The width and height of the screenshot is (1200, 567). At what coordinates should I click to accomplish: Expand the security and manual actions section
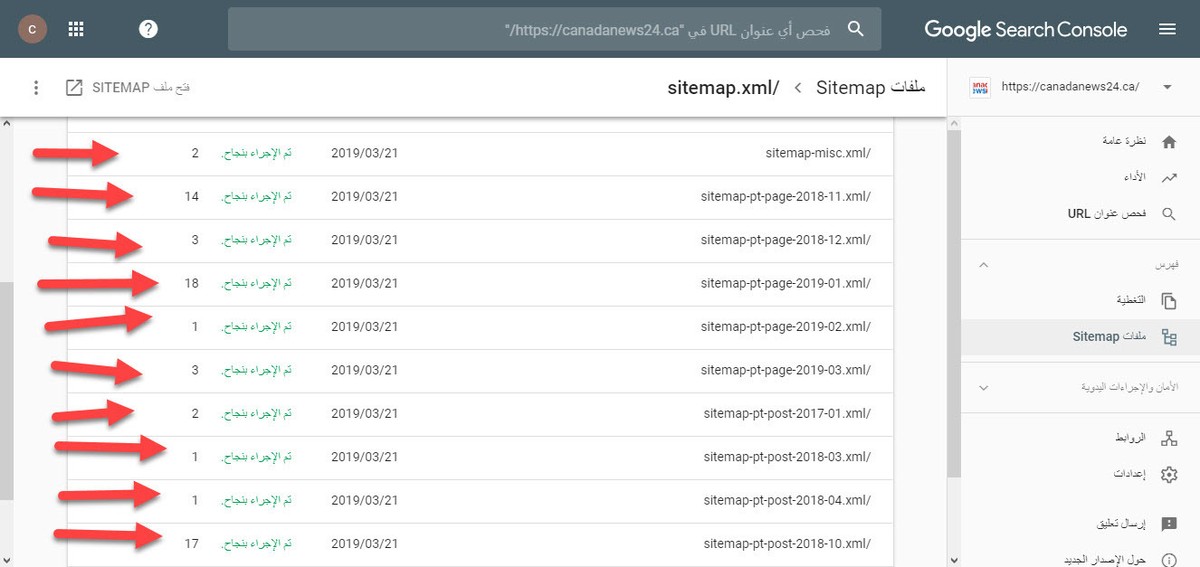pos(983,387)
